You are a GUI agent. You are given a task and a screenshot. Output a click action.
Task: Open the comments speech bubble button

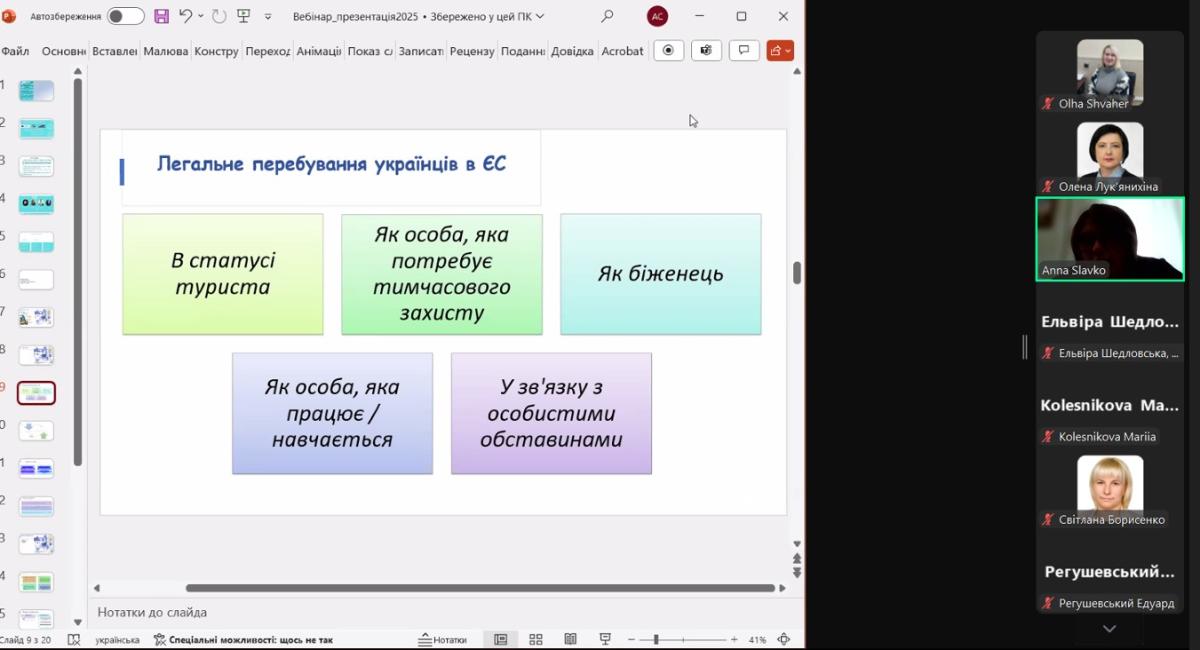tap(744, 51)
